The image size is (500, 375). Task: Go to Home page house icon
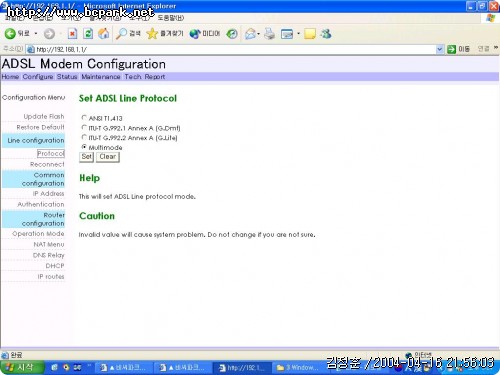104,34
